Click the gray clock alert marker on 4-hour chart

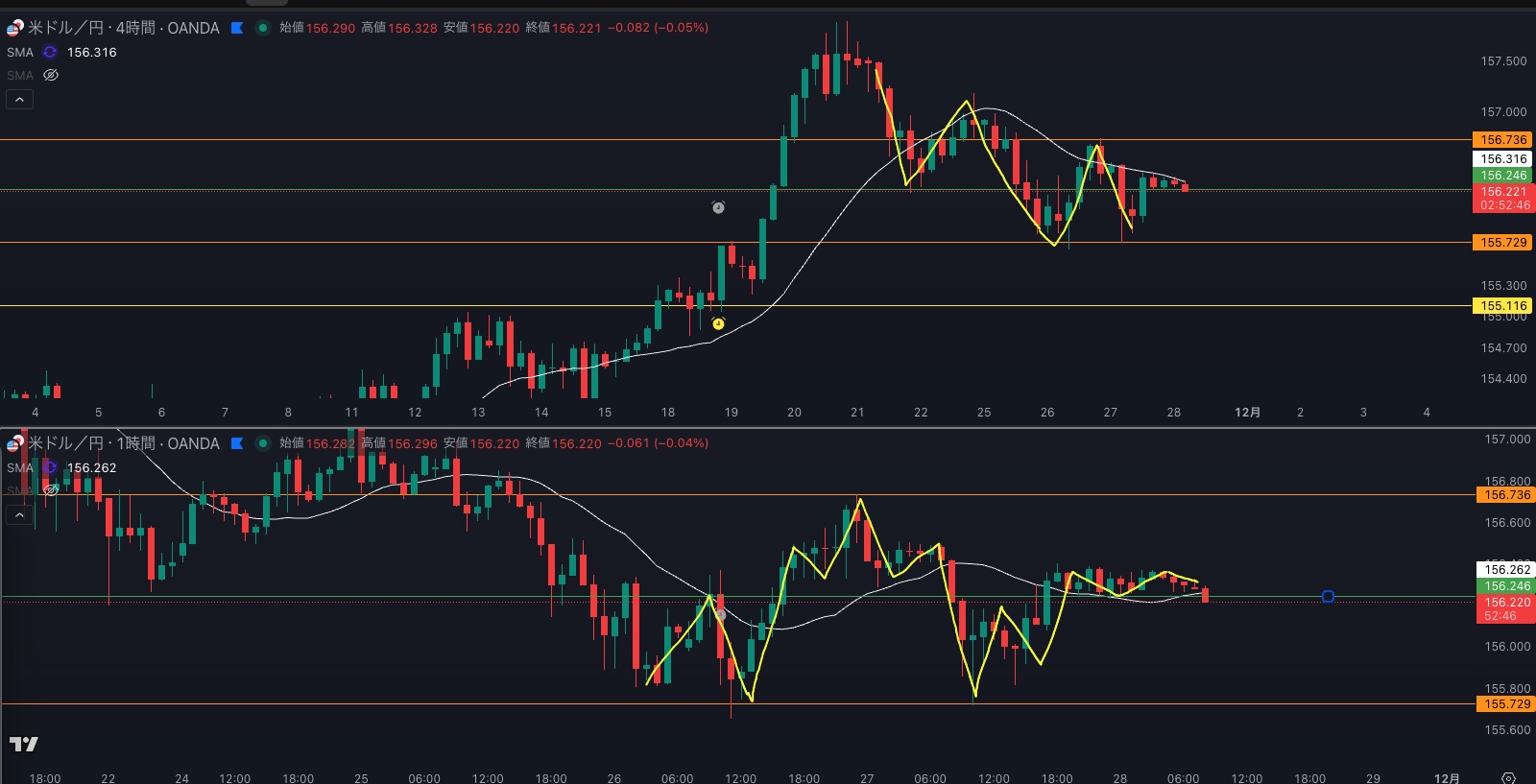pyautogui.click(x=718, y=207)
